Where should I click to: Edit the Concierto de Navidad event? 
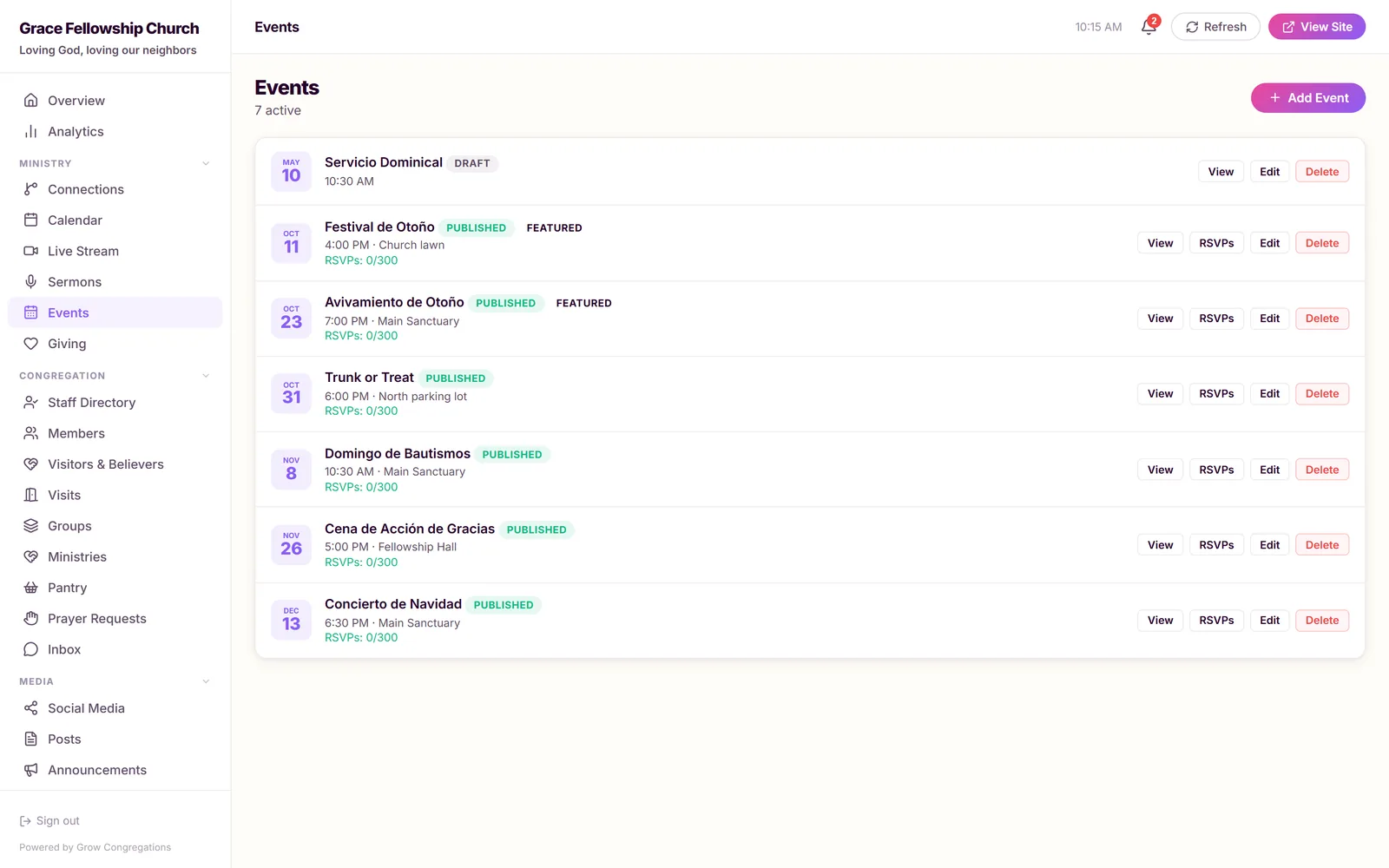[1270, 621]
